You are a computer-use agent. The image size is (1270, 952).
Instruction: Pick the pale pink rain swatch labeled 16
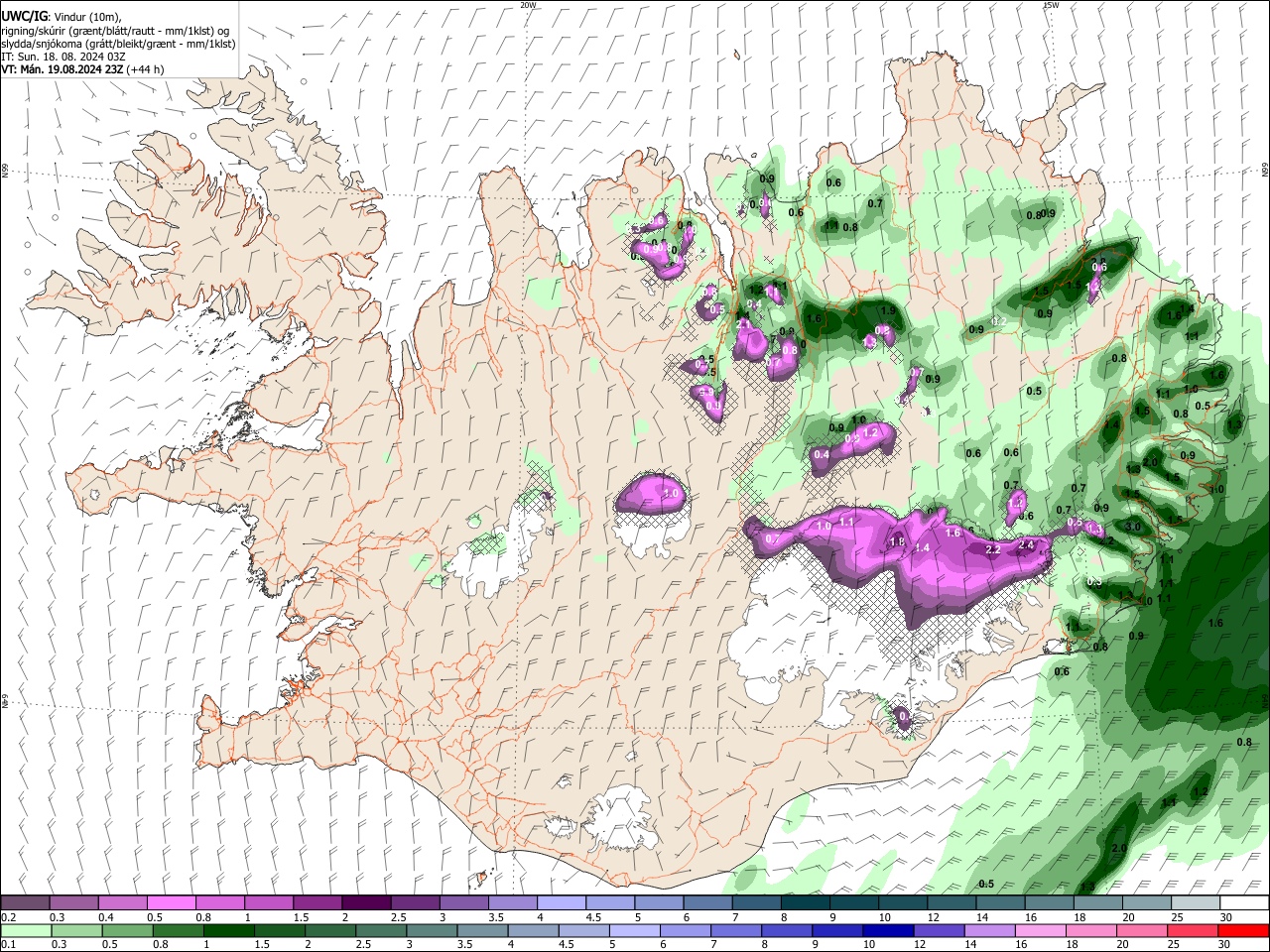point(1041,930)
